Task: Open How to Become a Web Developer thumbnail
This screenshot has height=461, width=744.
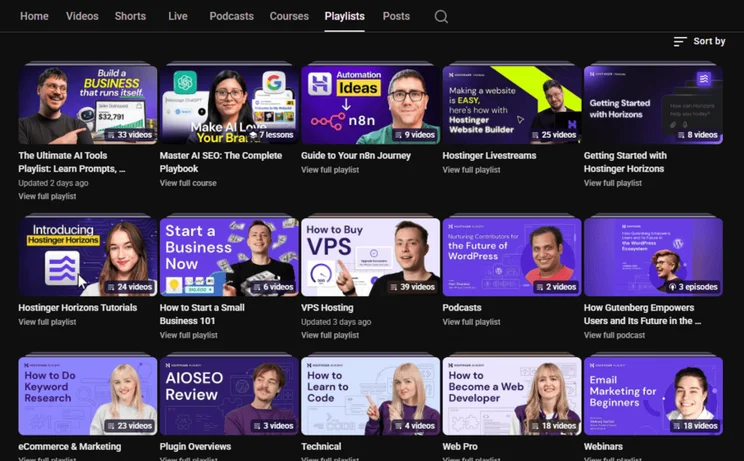Action: pos(512,396)
